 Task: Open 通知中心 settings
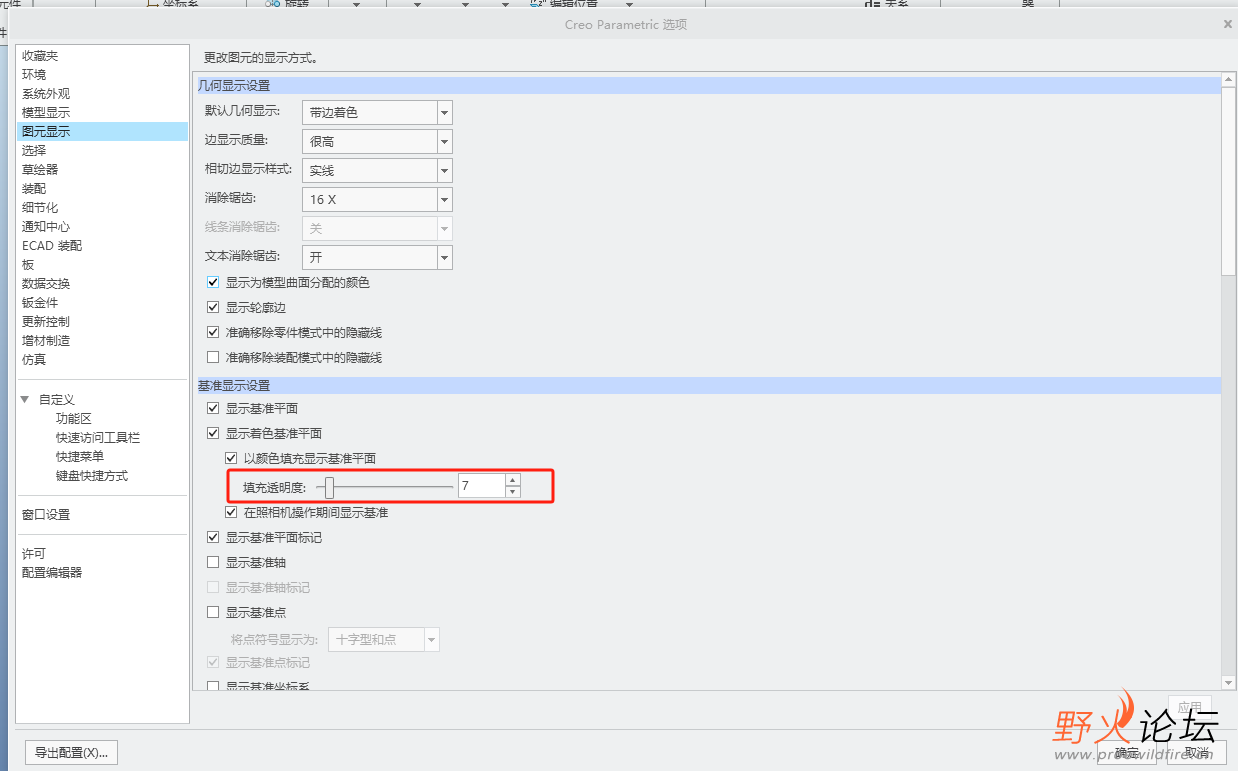46,227
